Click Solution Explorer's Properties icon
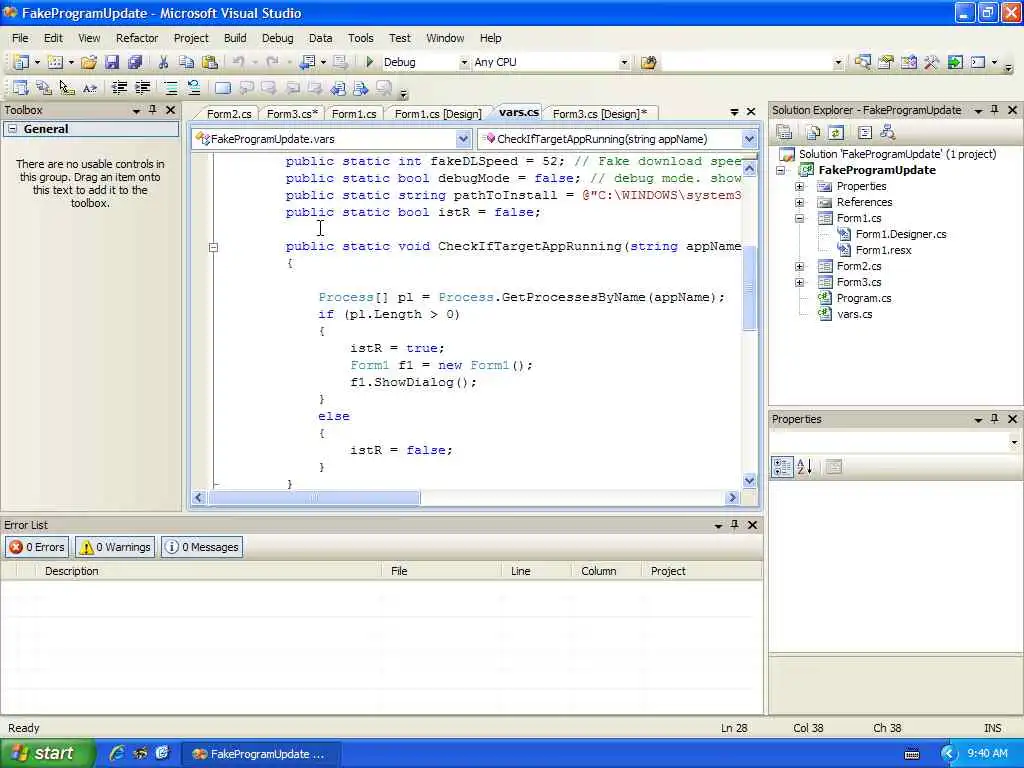The width and height of the screenshot is (1024, 768). tap(784, 133)
